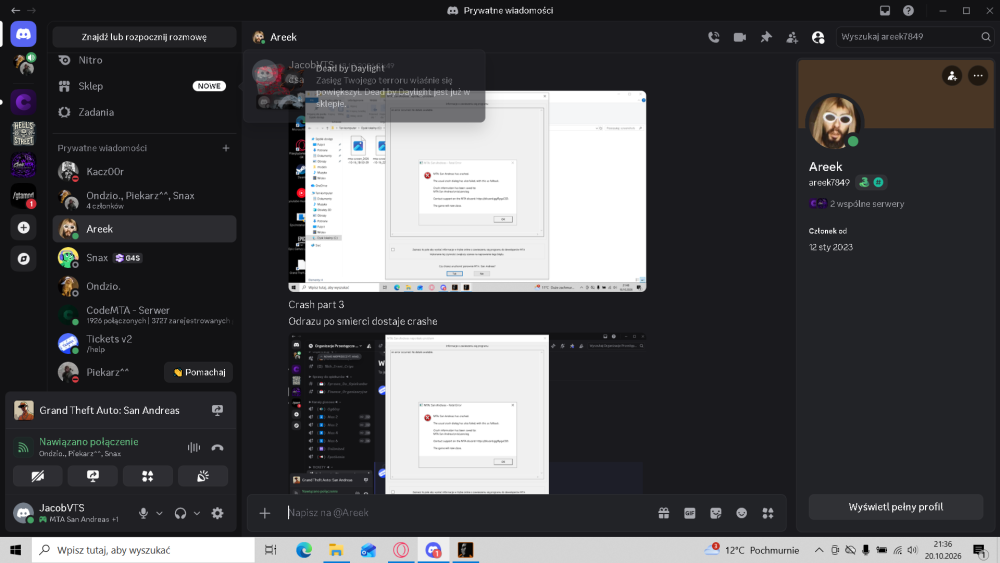Open the GIF picker
The width and height of the screenshot is (1000, 563).
click(689, 513)
